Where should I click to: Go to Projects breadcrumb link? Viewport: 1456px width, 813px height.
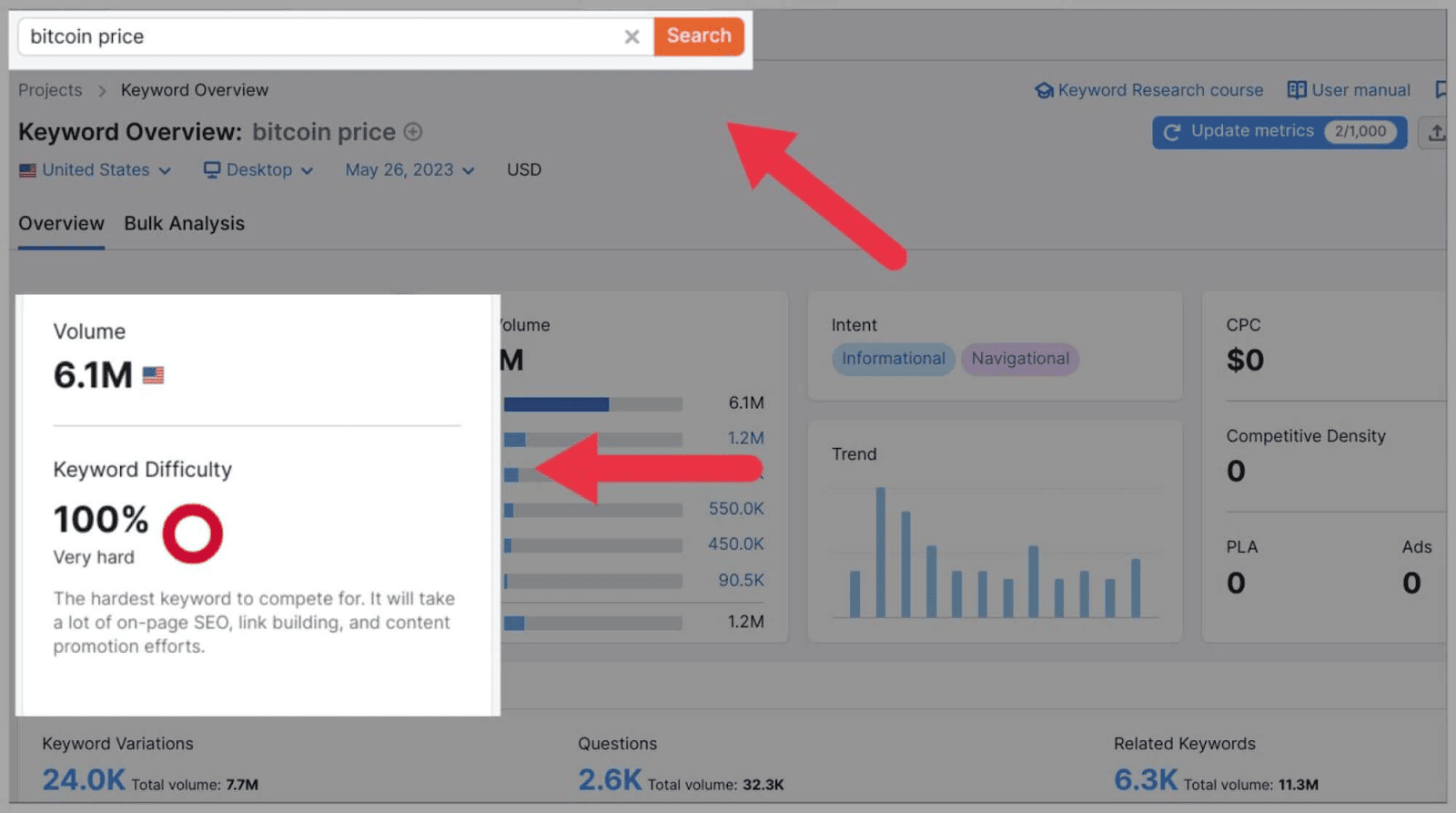click(x=50, y=90)
